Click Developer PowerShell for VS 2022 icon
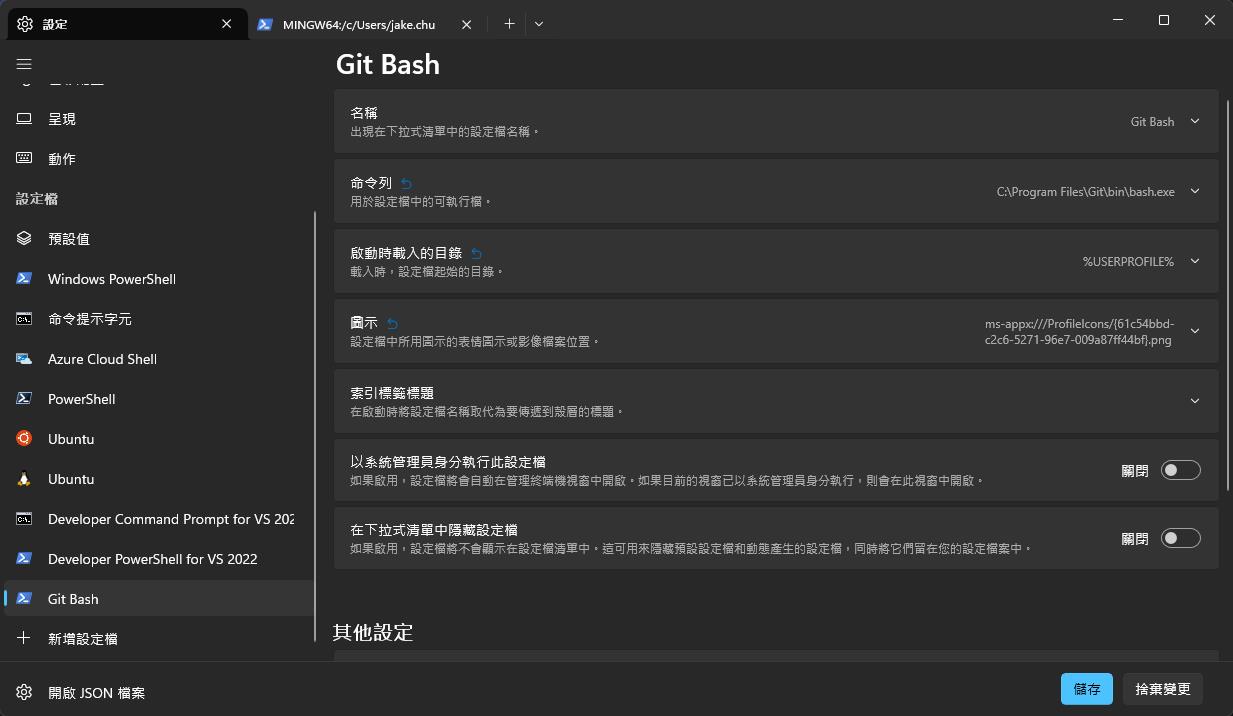 [24, 558]
